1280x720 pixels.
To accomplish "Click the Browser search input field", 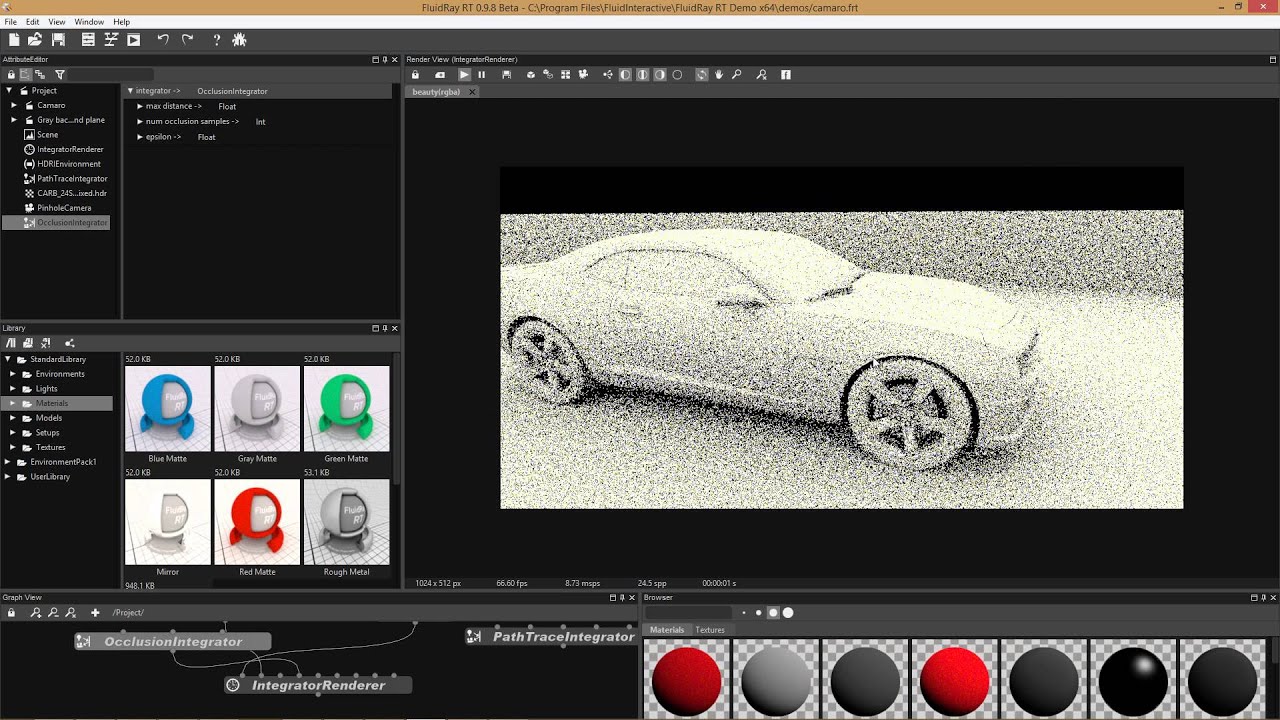I will tap(688, 612).
